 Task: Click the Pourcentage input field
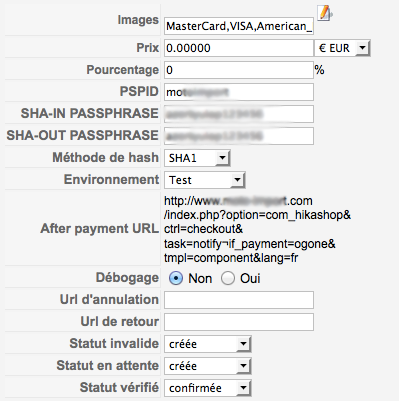[239, 70]
